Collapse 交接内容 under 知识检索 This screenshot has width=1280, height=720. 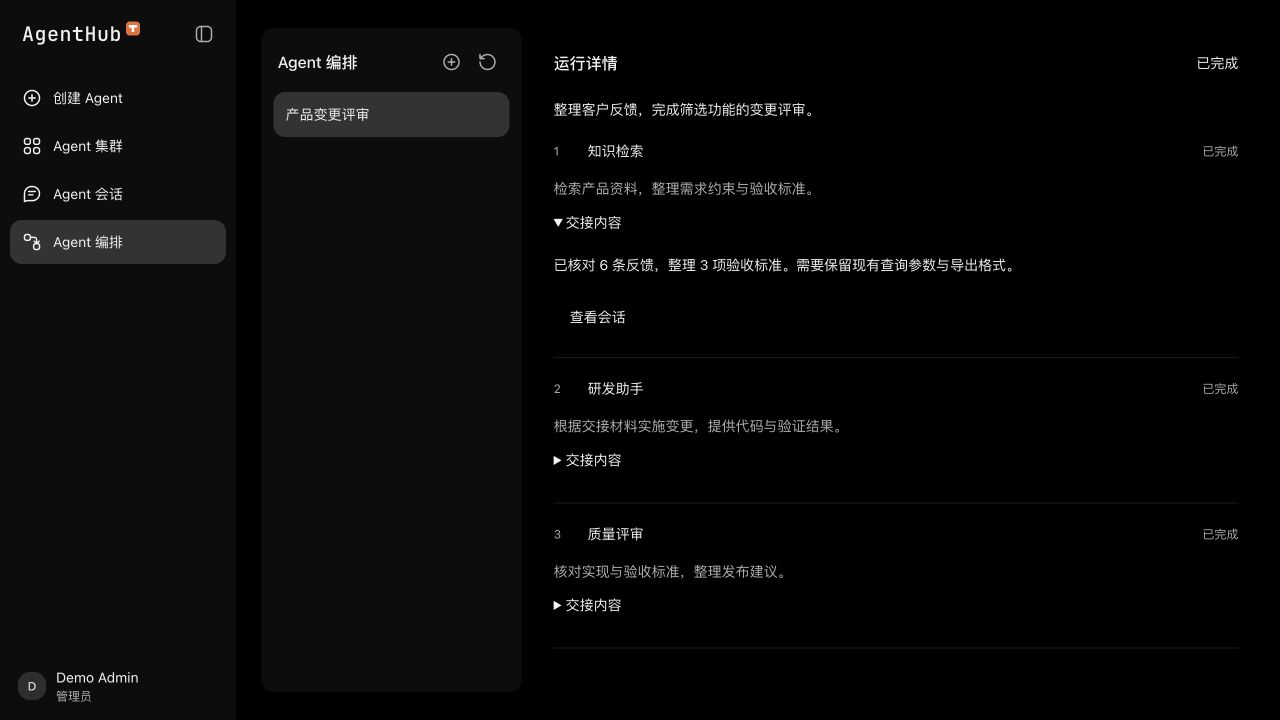(x=588, y=223)
